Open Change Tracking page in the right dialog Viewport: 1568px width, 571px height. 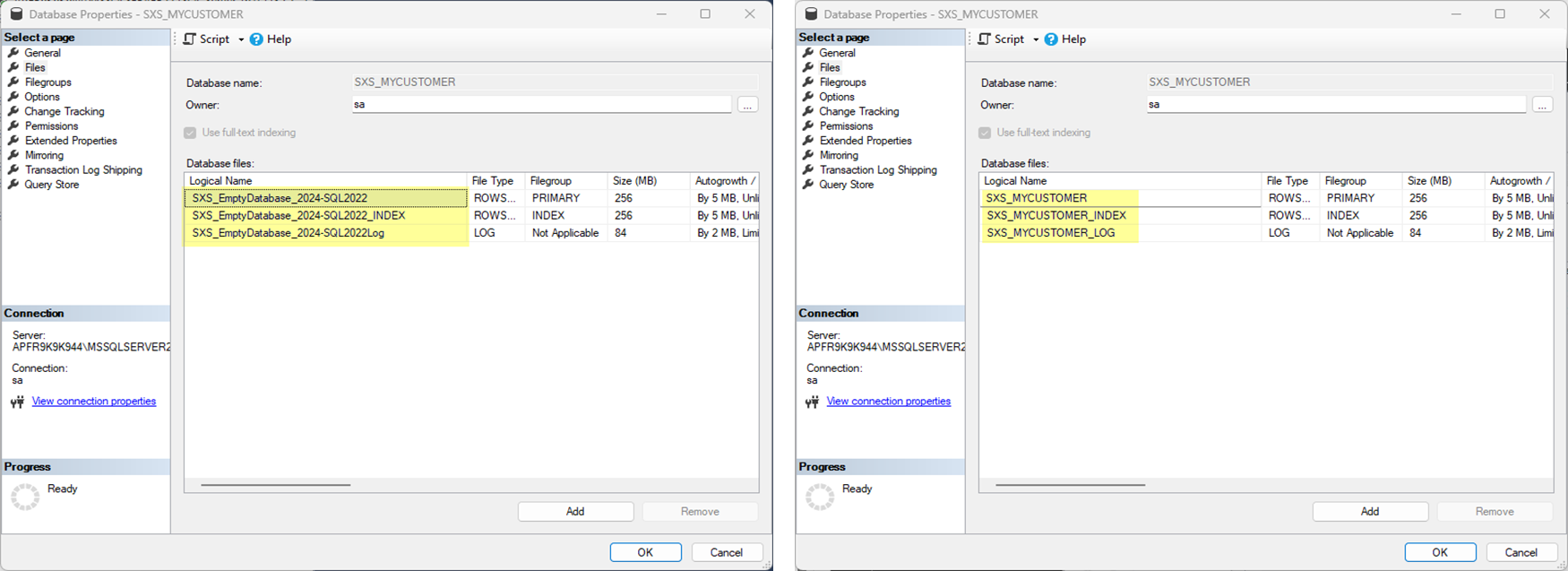click(x=858, y=112)
